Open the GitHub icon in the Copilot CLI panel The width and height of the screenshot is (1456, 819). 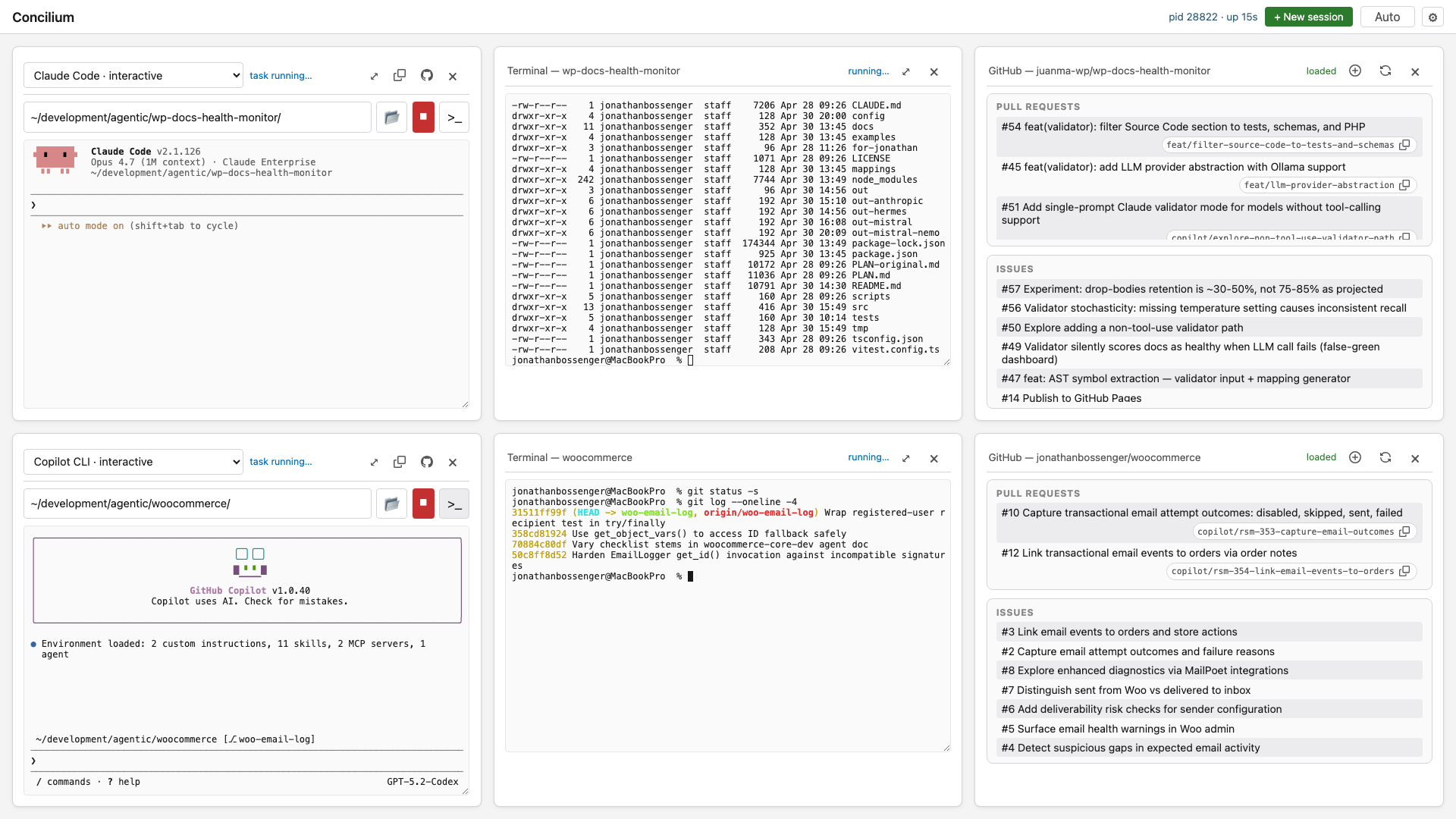[x=427, y=462]
